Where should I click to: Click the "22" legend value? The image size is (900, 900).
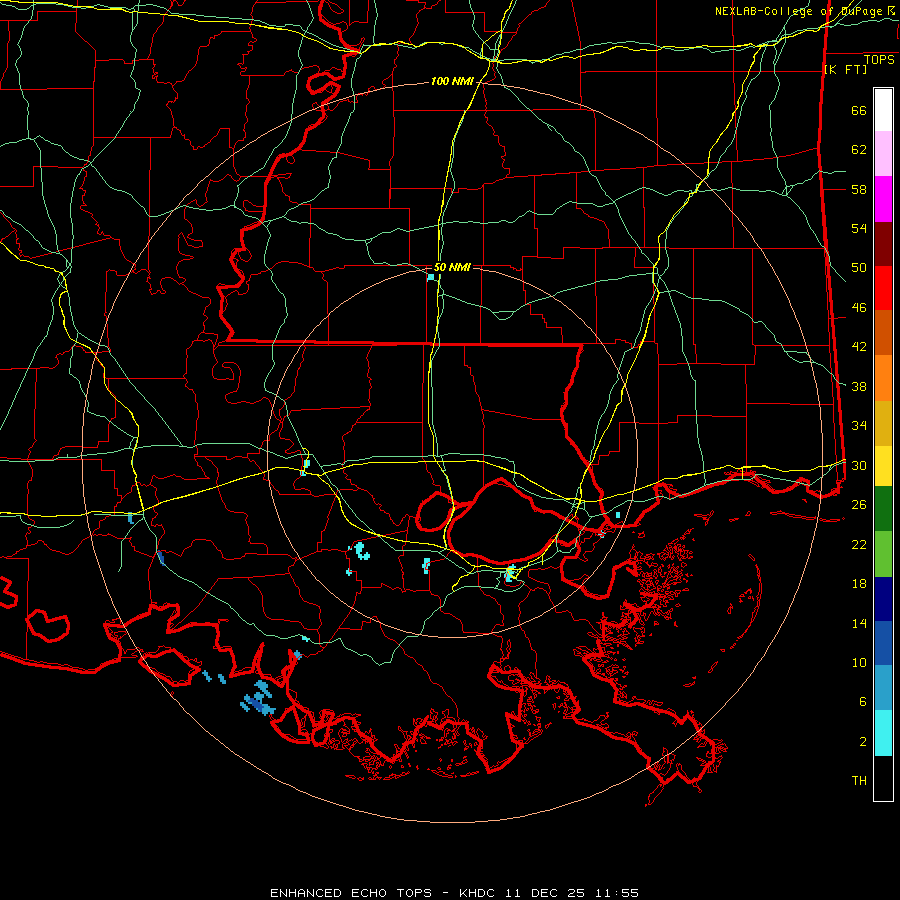(859, 544)
